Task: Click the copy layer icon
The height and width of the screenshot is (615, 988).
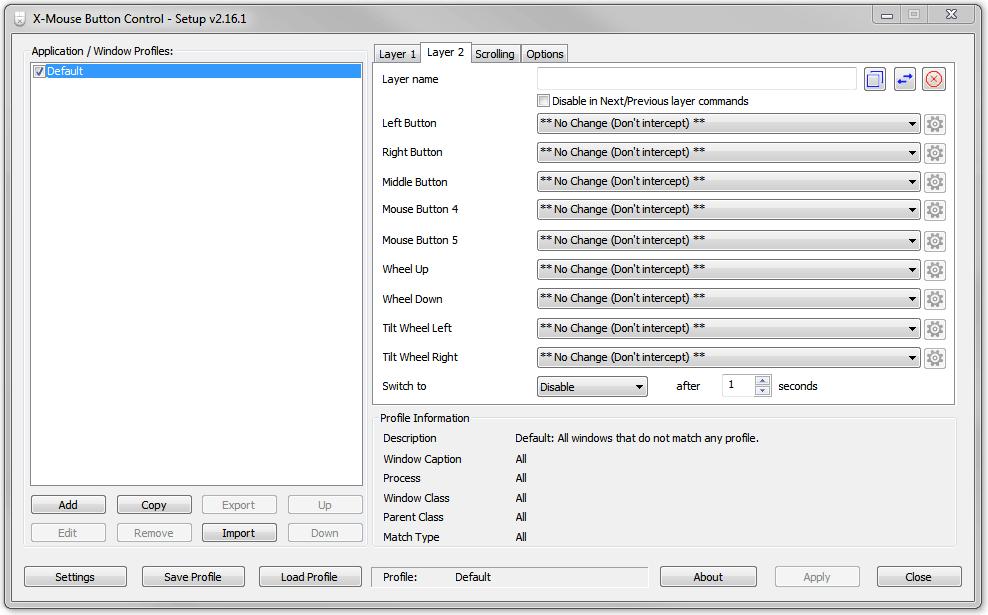Action: click(x=875, y=79)
